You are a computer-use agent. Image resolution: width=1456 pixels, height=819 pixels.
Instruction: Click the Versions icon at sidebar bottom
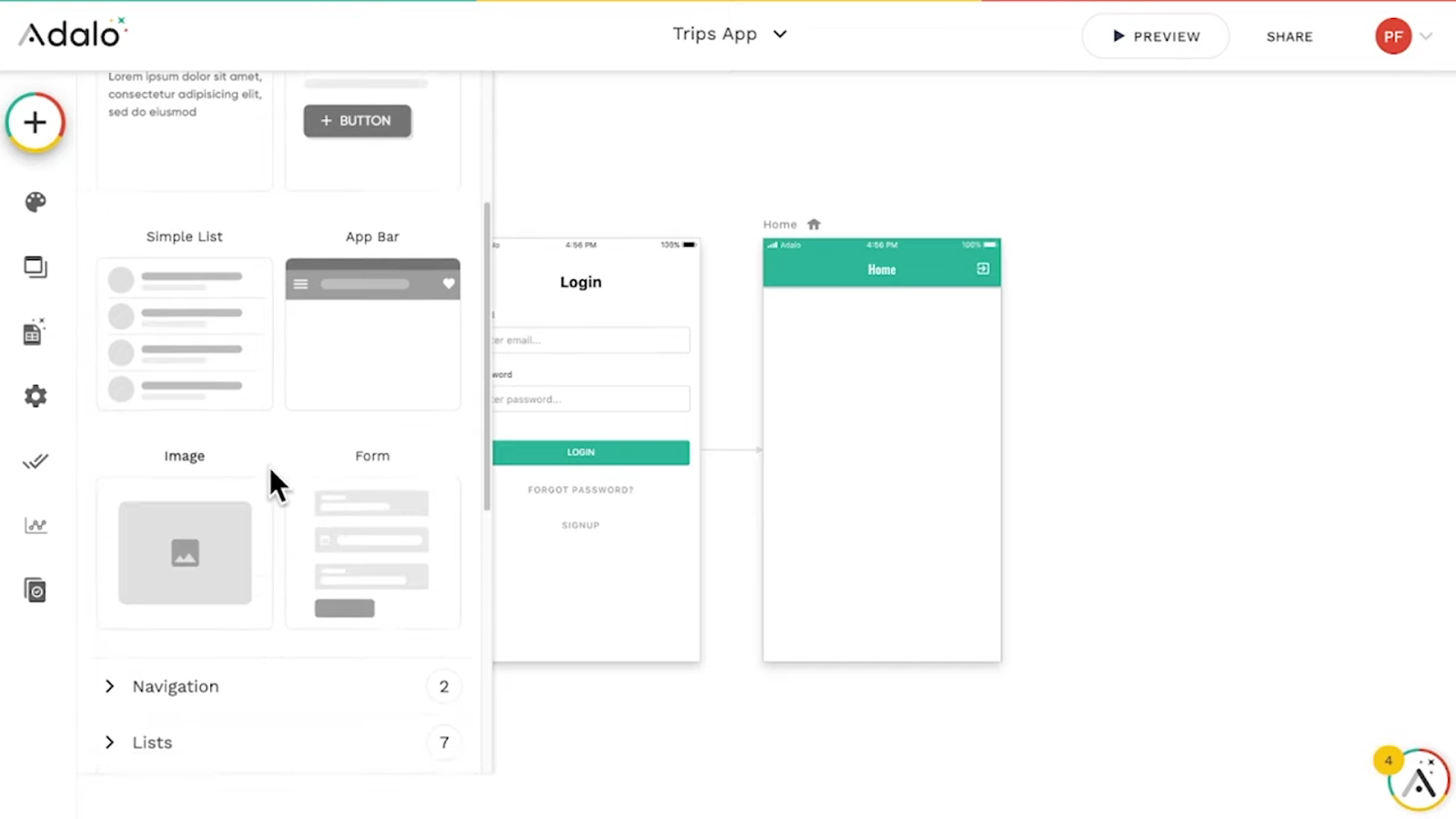click(35, 589)
